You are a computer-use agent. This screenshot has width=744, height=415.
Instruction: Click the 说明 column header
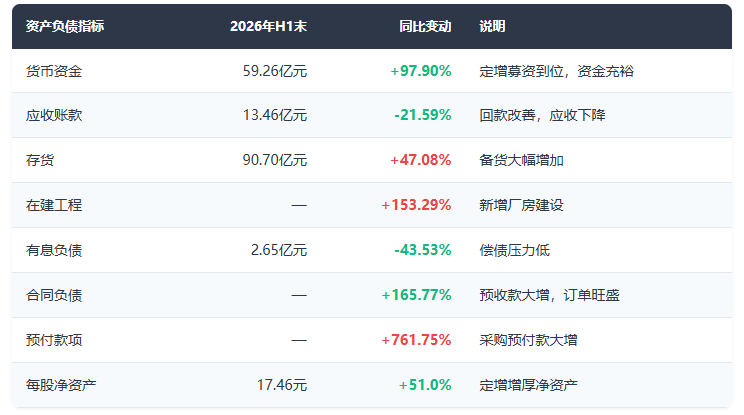(x=492, y=26)
